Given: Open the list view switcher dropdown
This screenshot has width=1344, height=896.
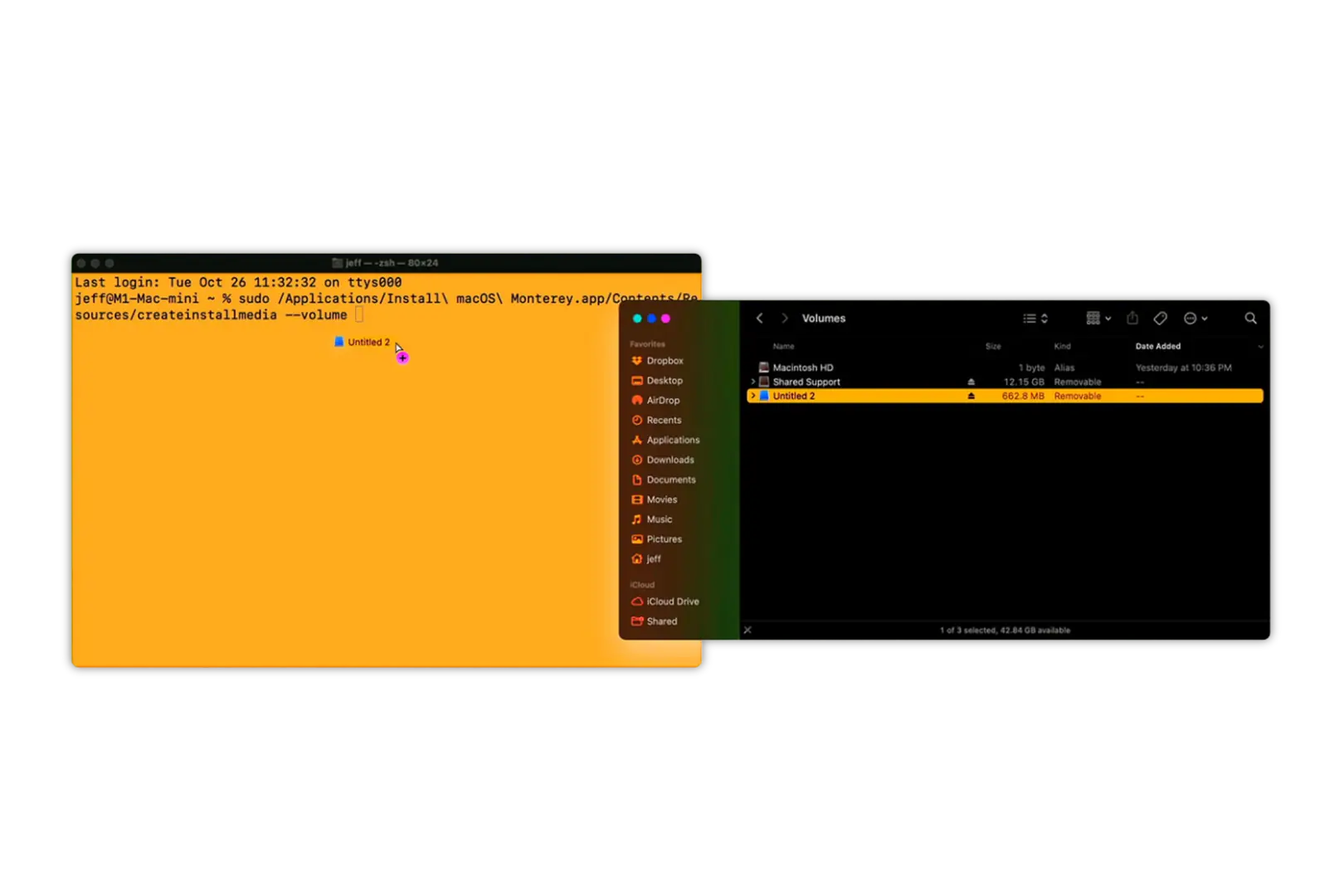Looking at the screenshot, I should (x=1035, y=319).
